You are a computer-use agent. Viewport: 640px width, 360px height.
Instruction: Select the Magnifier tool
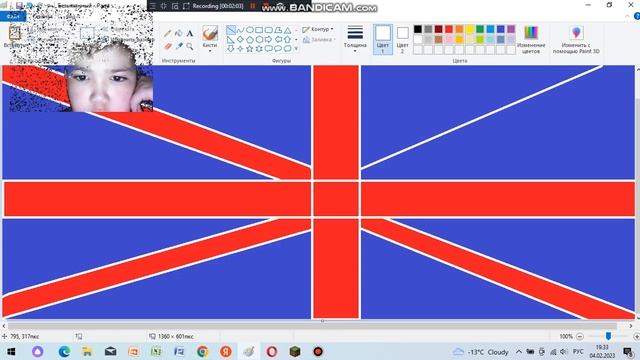pyautogui.click(x=190, y=46)
